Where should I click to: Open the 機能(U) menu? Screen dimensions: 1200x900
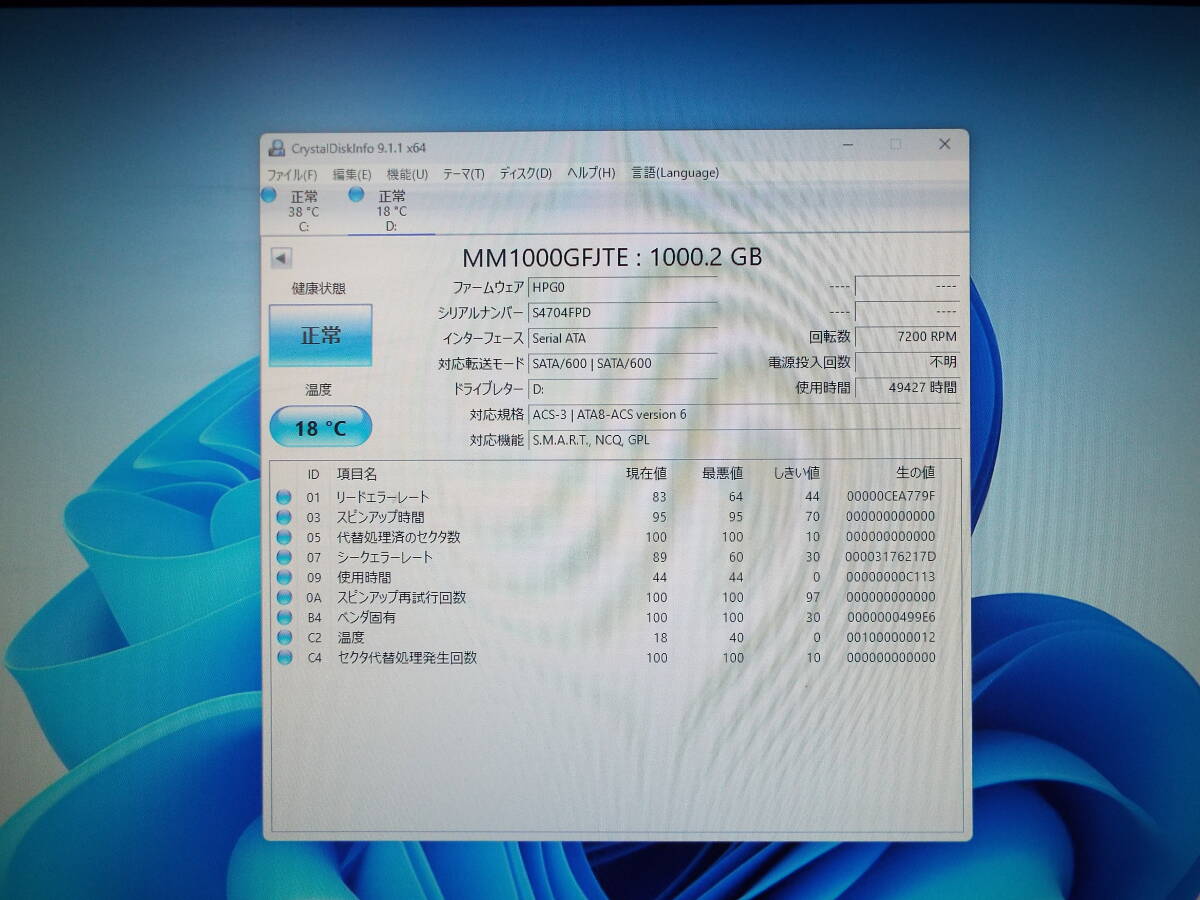point(407,174)
